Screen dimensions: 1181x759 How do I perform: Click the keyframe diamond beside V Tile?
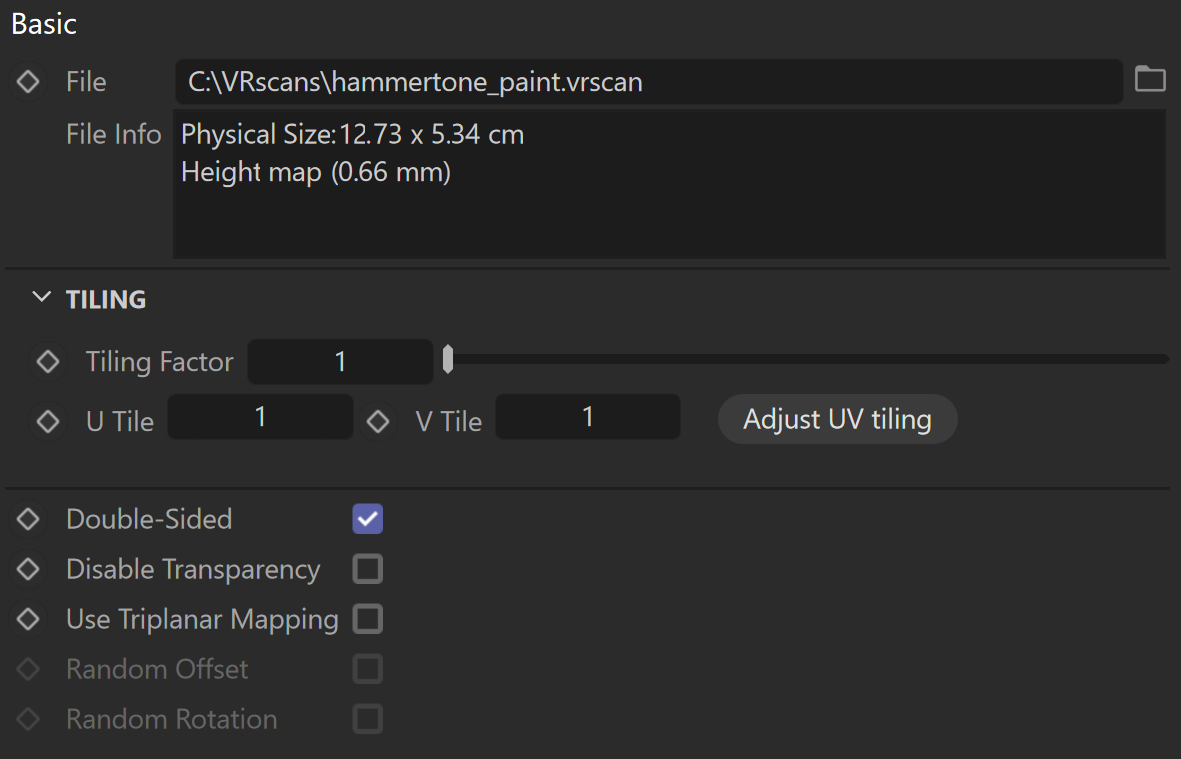point(377,421)
